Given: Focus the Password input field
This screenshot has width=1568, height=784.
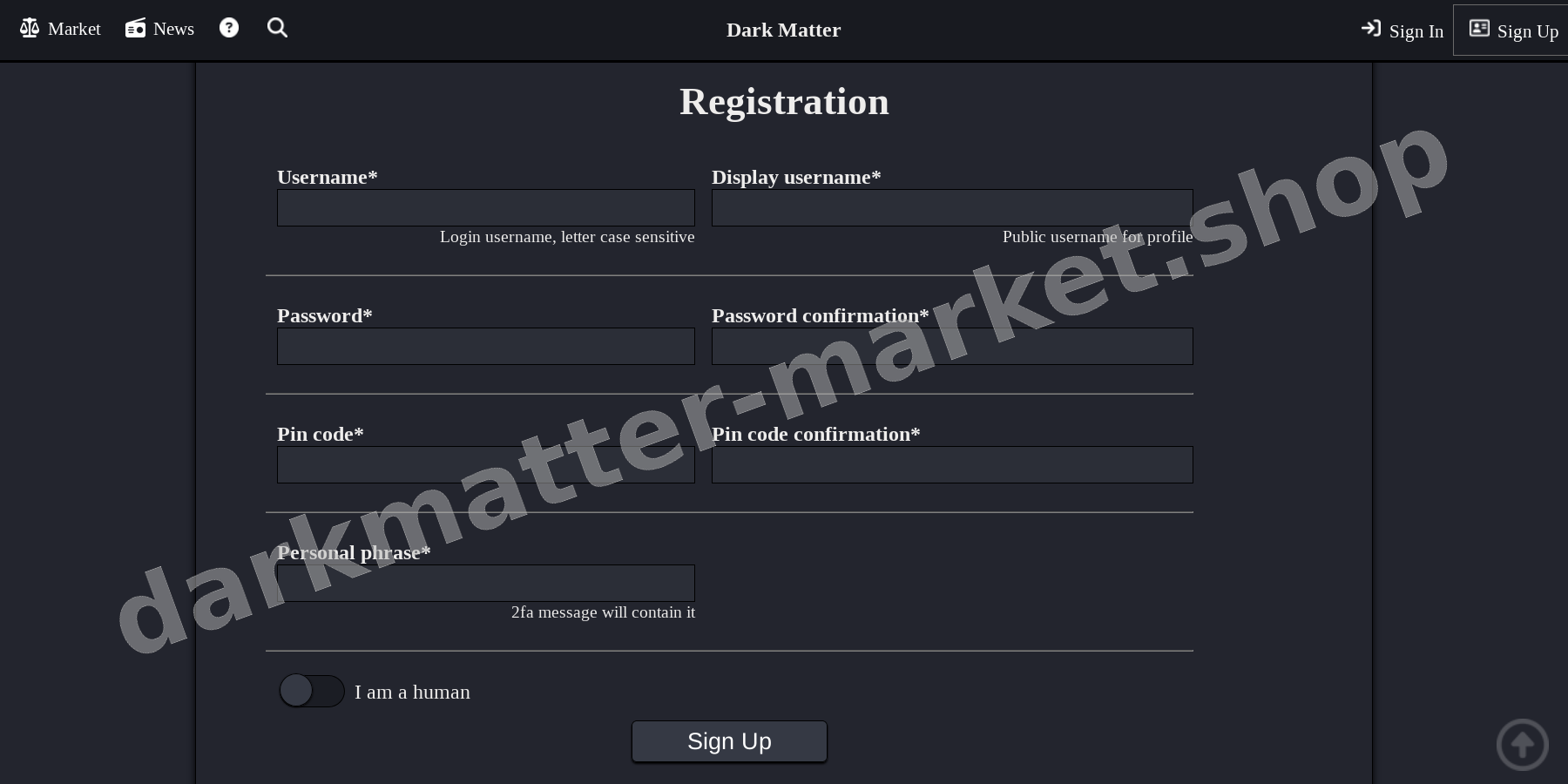Looking at the screenshot, I should click(x=485, y=346).
